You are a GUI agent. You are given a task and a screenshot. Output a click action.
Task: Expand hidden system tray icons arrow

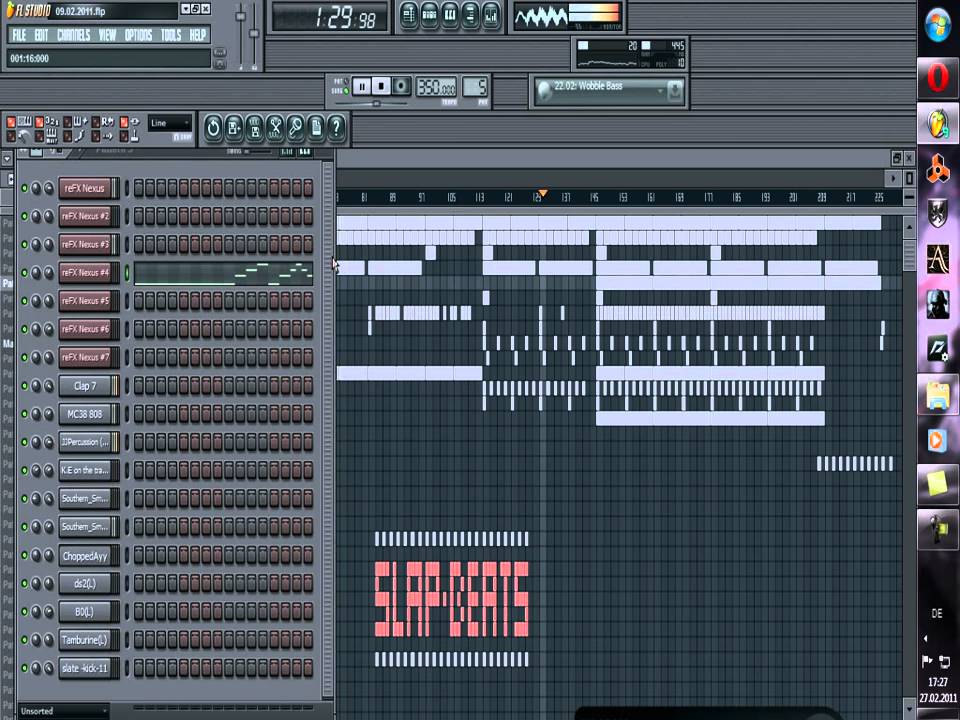[925, 639]
